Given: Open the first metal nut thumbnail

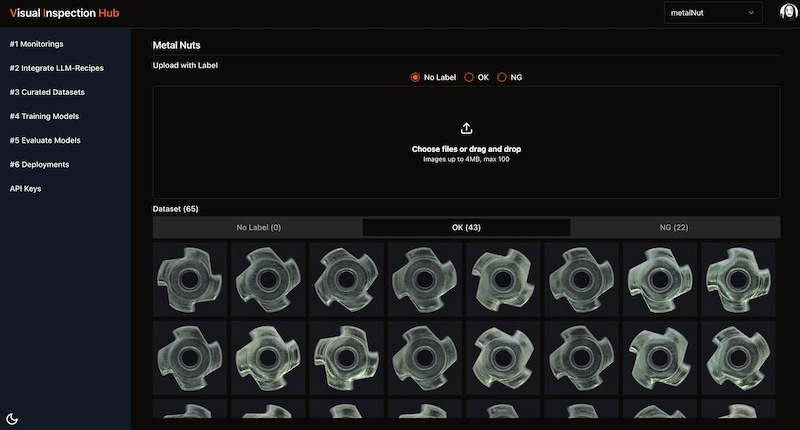Looking at the screenshot, I should click(190, 280).
